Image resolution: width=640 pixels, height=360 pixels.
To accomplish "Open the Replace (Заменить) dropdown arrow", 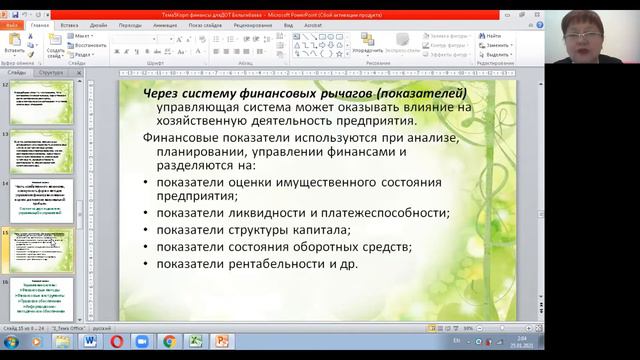I will point(511,45).
